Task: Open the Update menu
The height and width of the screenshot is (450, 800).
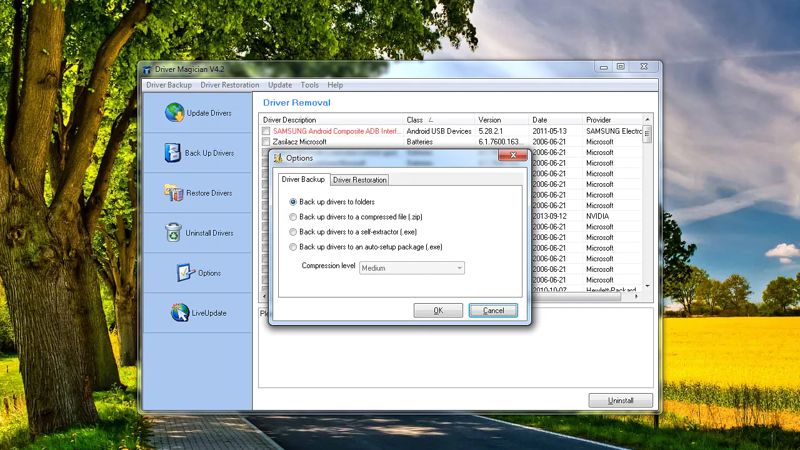Action: 280,85
